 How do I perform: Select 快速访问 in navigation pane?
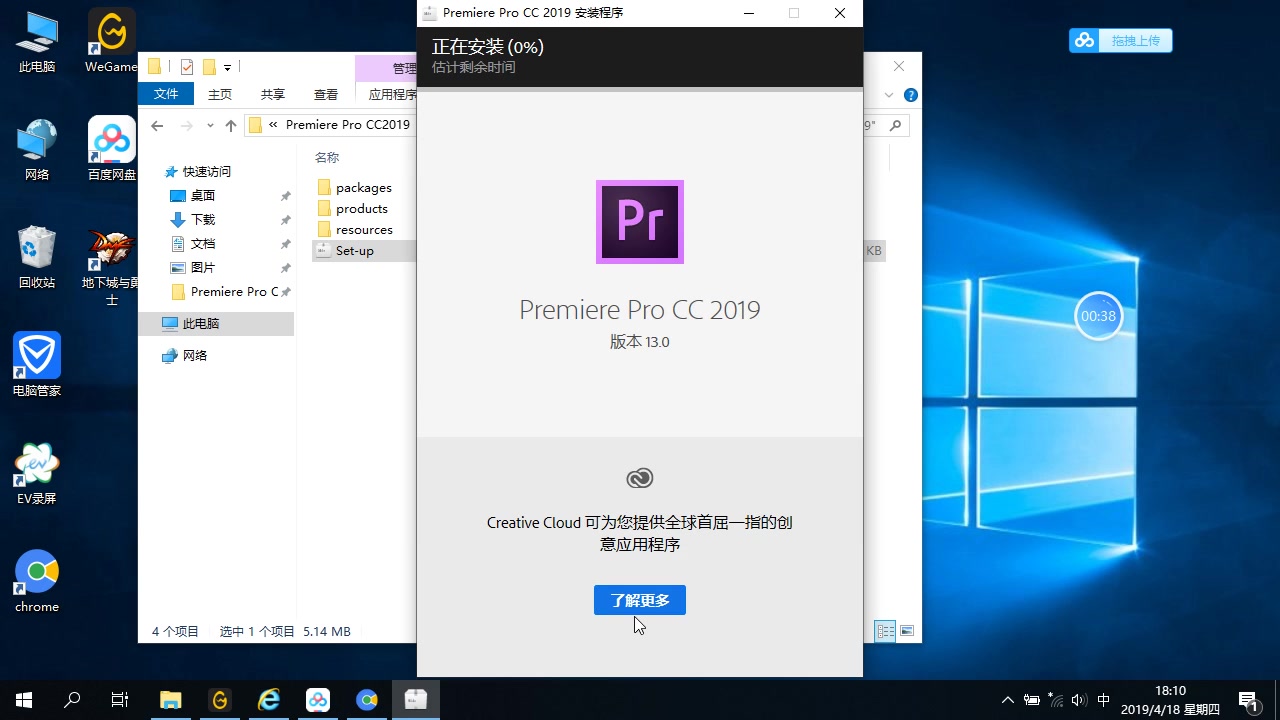[206, 172]
